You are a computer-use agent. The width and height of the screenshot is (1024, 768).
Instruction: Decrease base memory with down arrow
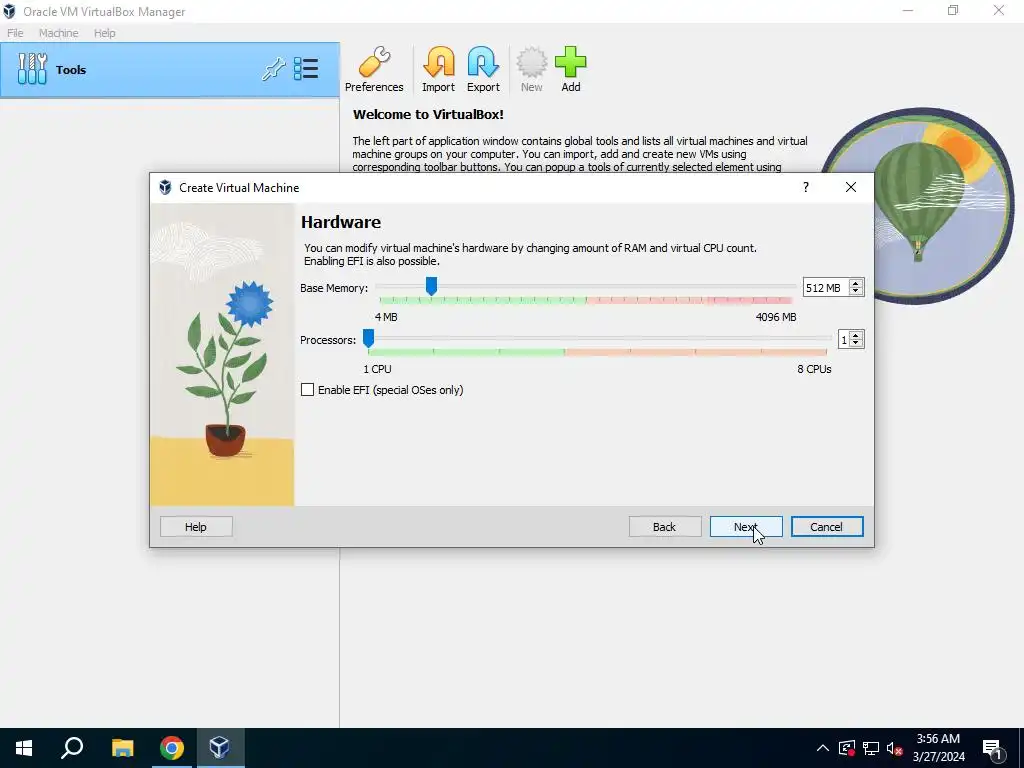tap(856, 291)
